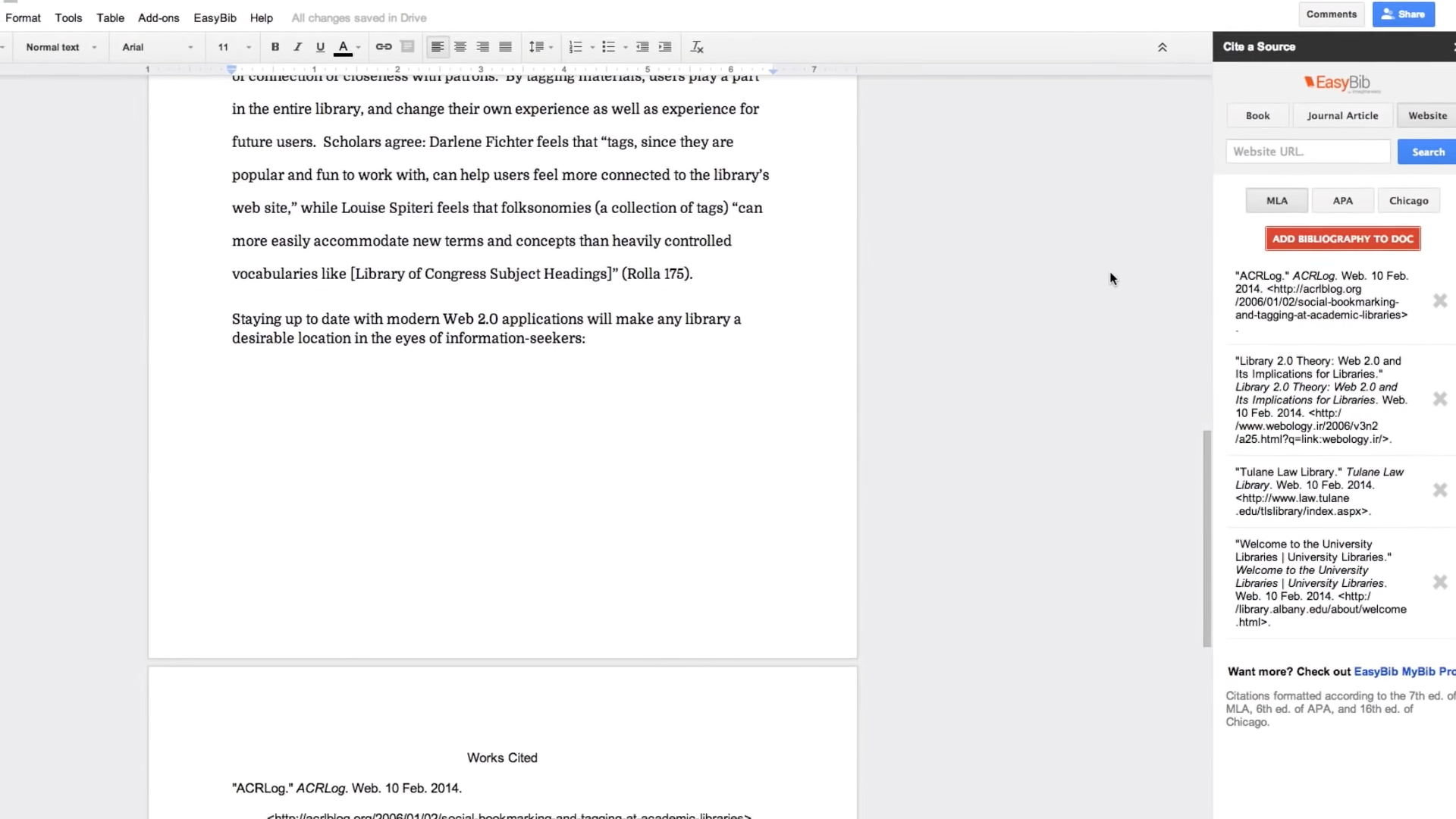Screen dimensions: 1456x819
Task: Increase indent of paragraph
Action: (x=665, y=47)
